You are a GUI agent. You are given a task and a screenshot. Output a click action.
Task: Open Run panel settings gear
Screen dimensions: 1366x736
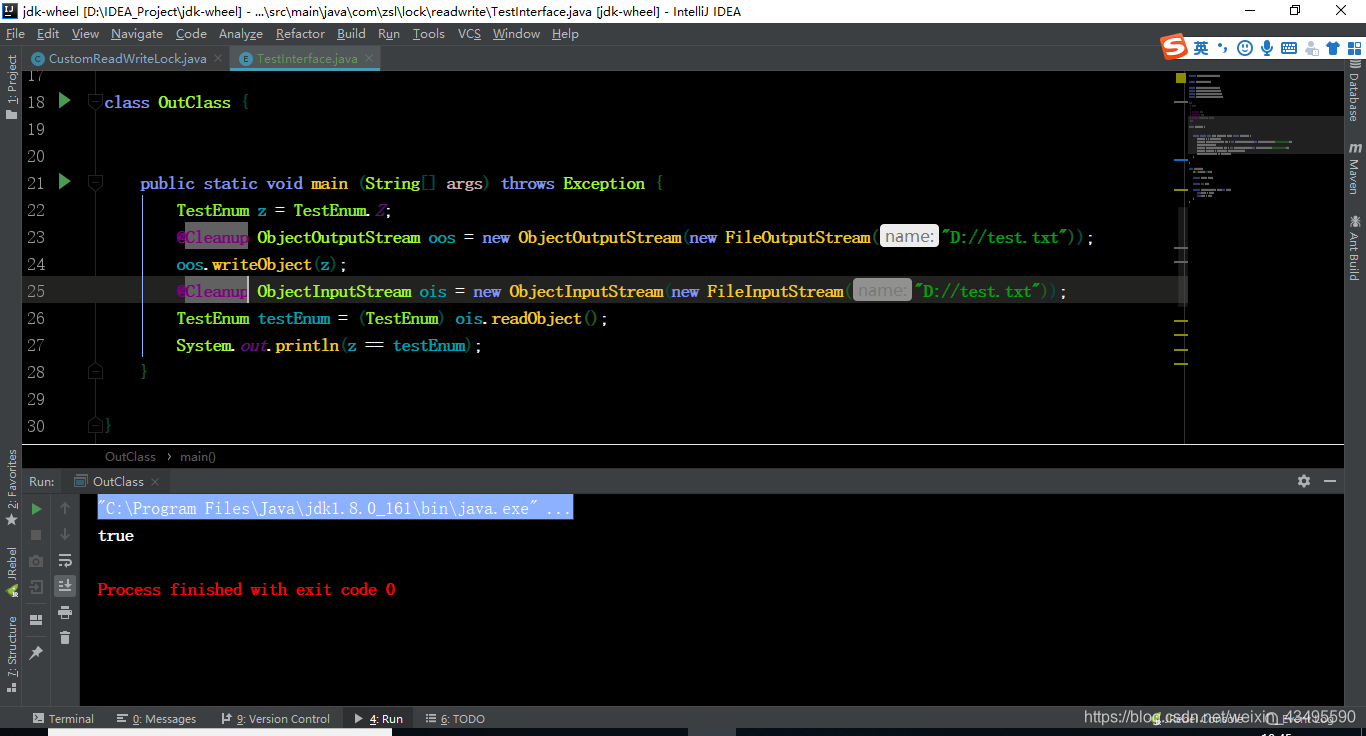point(1304,481)
